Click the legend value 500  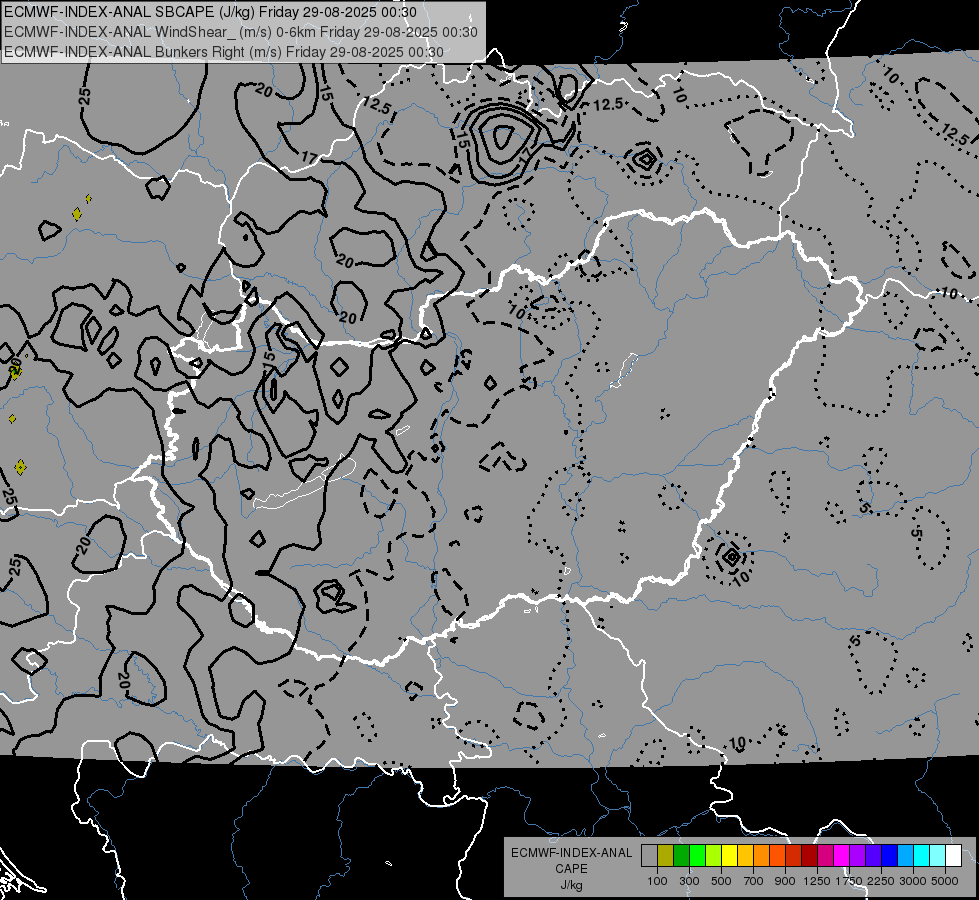[721, 881]
